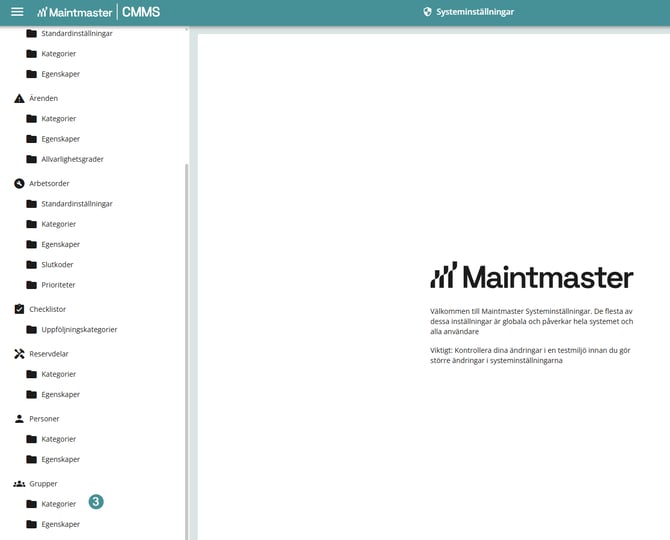Click the Systeminställningar shield icon

[x=427, y=12]
